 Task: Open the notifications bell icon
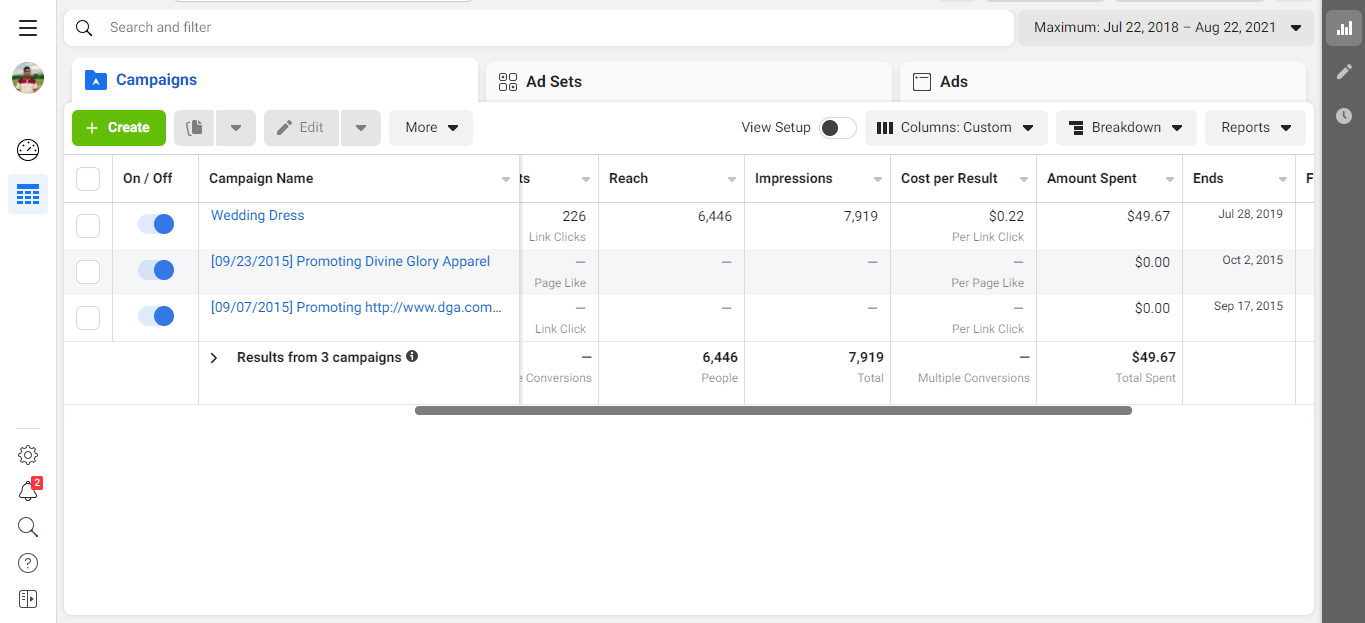pyautogui.click(x=28, y=491)
